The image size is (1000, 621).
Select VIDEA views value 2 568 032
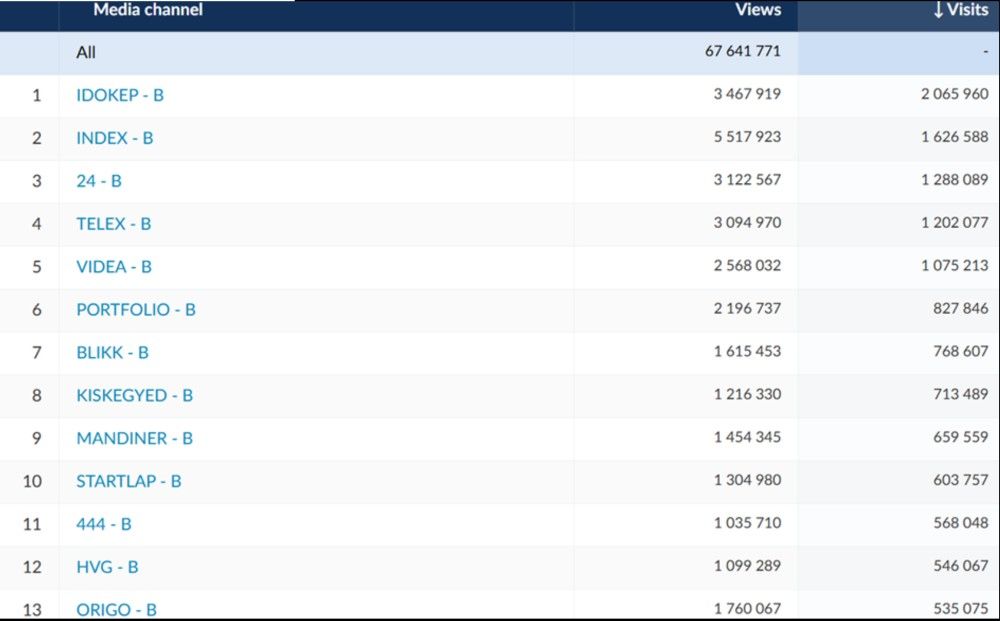(x=747, y=265)
